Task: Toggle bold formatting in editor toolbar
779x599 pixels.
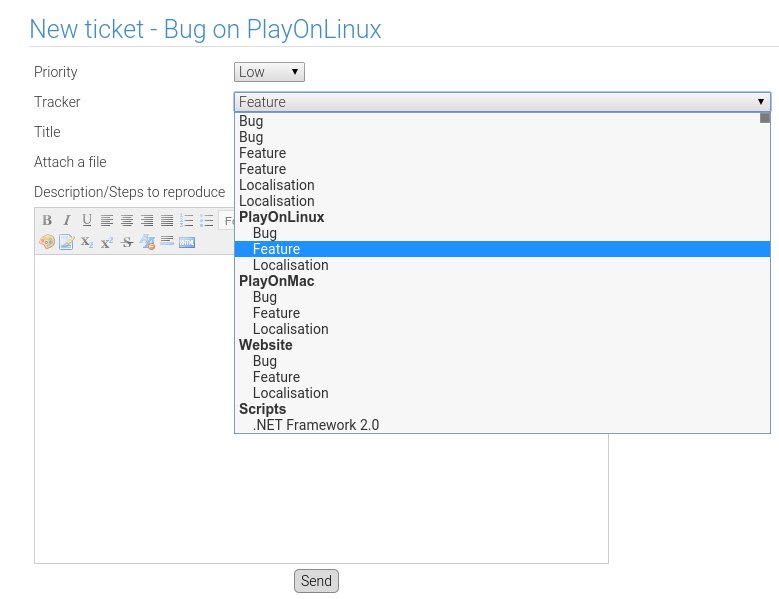Action: point(47,220)
